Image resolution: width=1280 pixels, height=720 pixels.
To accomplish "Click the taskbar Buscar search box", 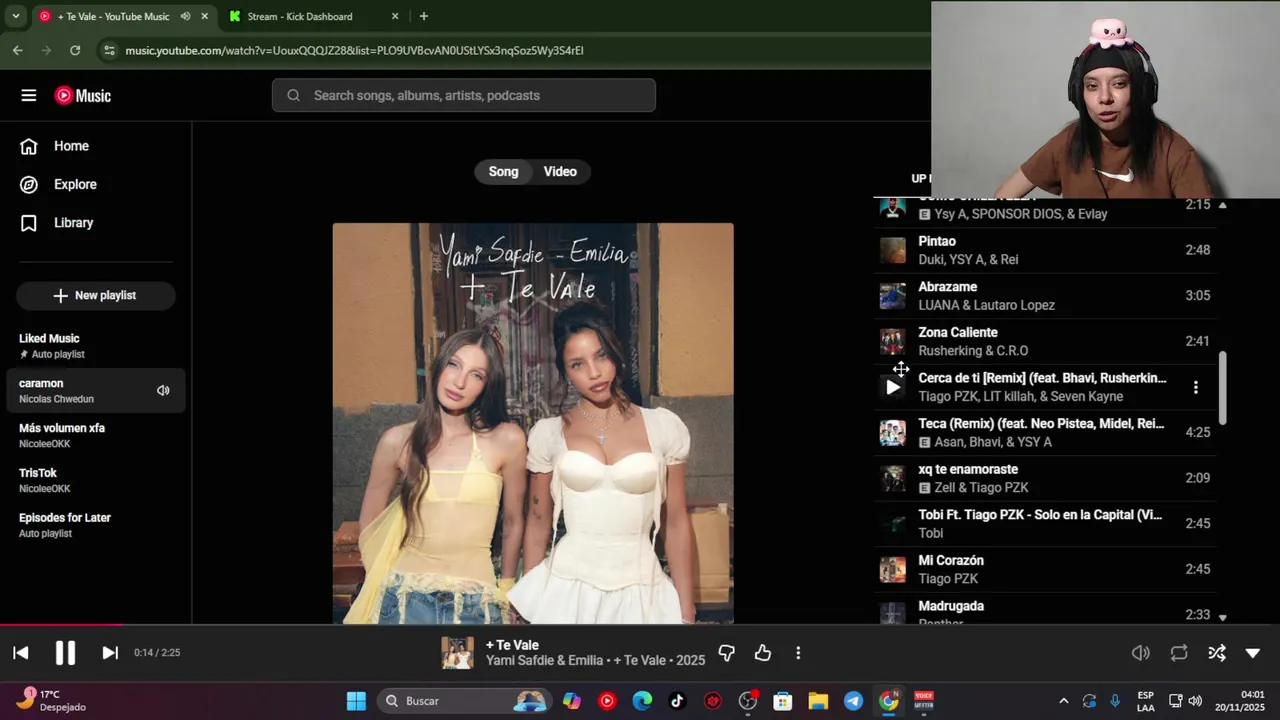I will coord(464,701).
